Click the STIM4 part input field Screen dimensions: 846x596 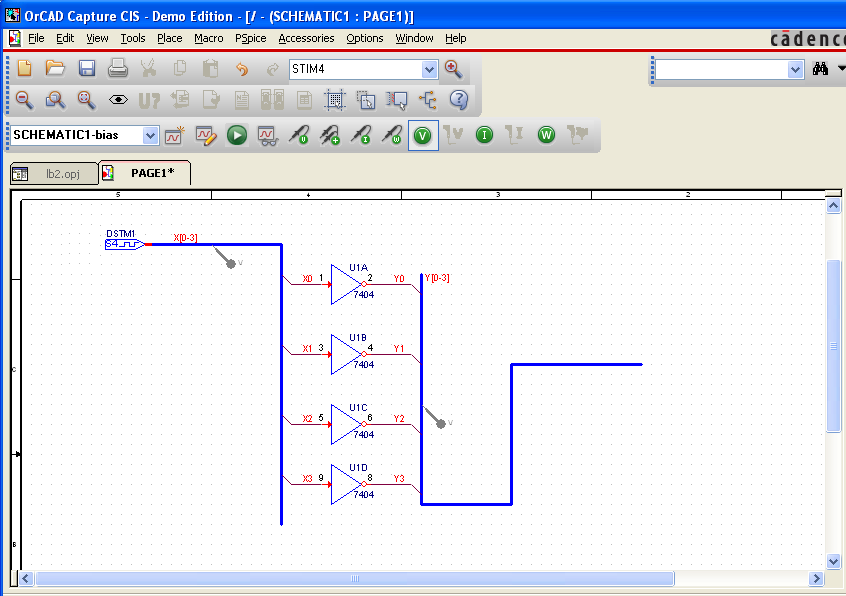tap(356, 69)
